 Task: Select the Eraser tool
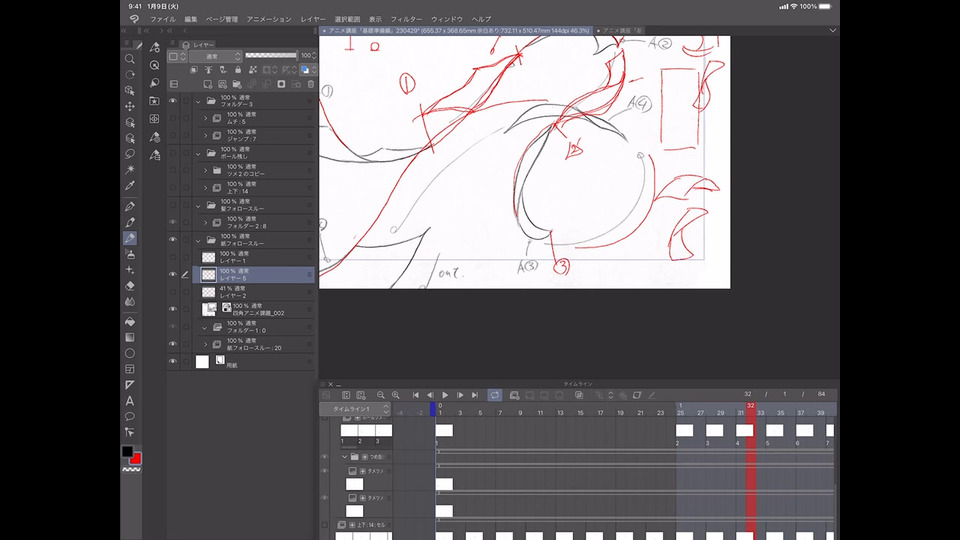[x=130, y=286]
